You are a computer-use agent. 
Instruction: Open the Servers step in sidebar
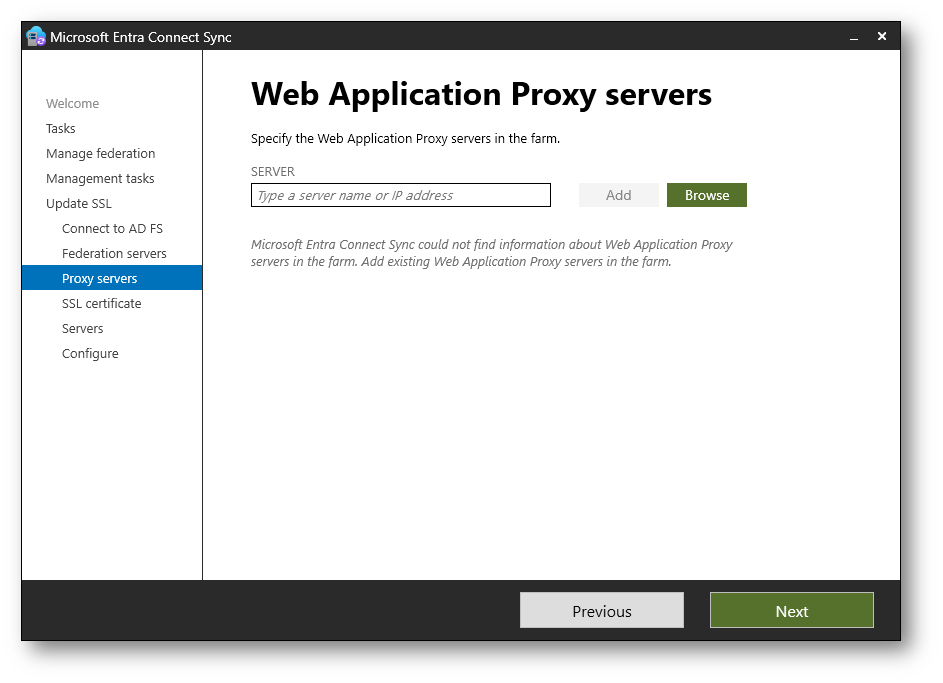pos(82,329)
